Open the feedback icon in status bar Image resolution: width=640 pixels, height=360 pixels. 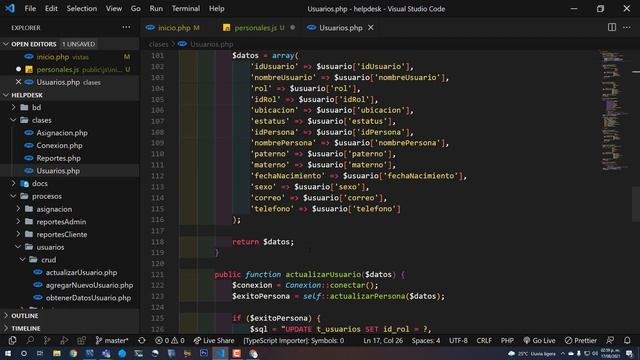(x=610, y=340)
